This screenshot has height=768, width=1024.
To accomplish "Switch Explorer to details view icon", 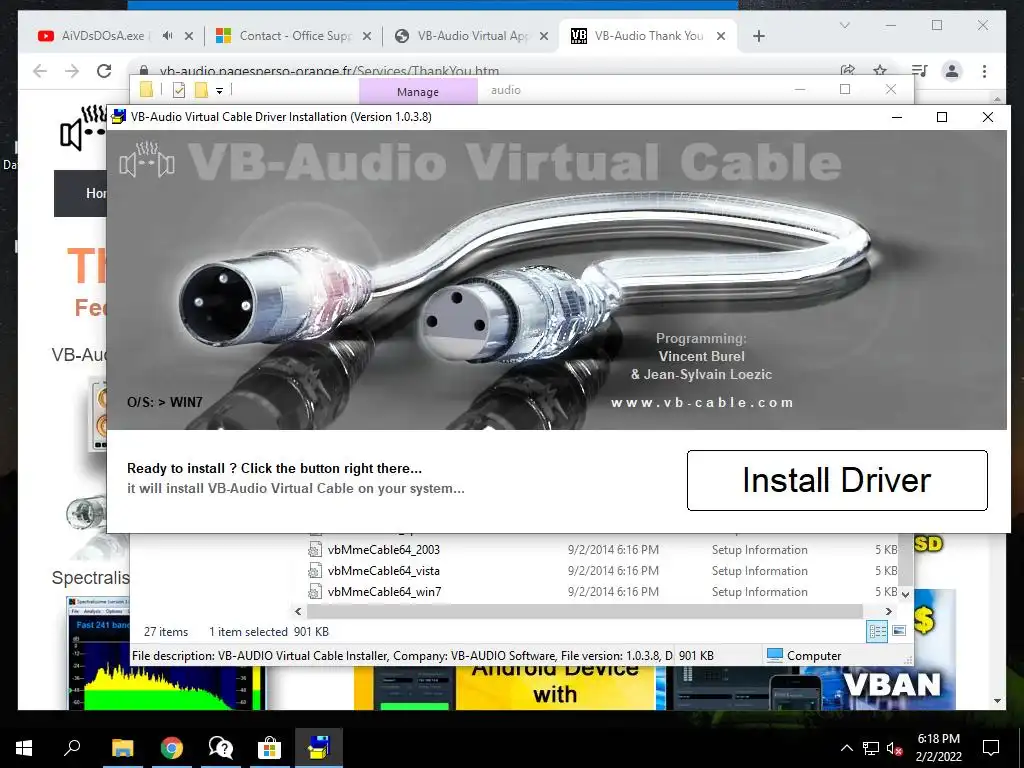I will click(877, 631).
